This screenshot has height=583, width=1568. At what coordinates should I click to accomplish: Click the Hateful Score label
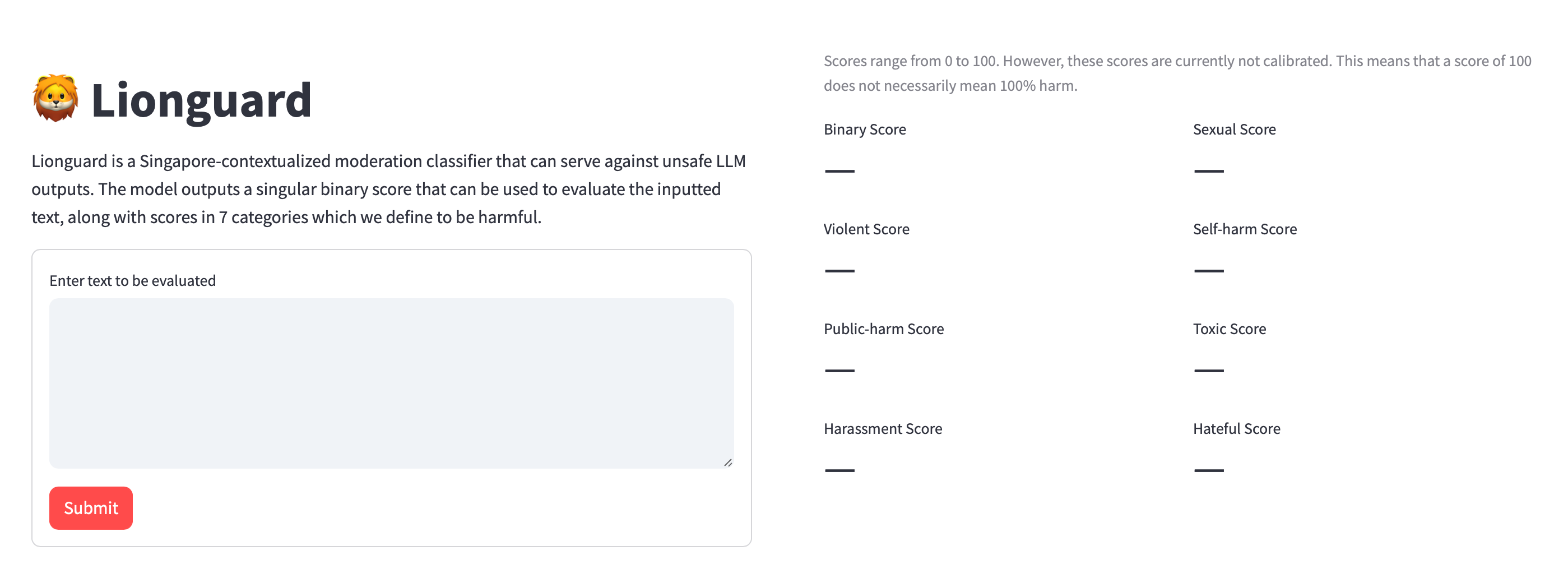click(x=1236, y=429)
